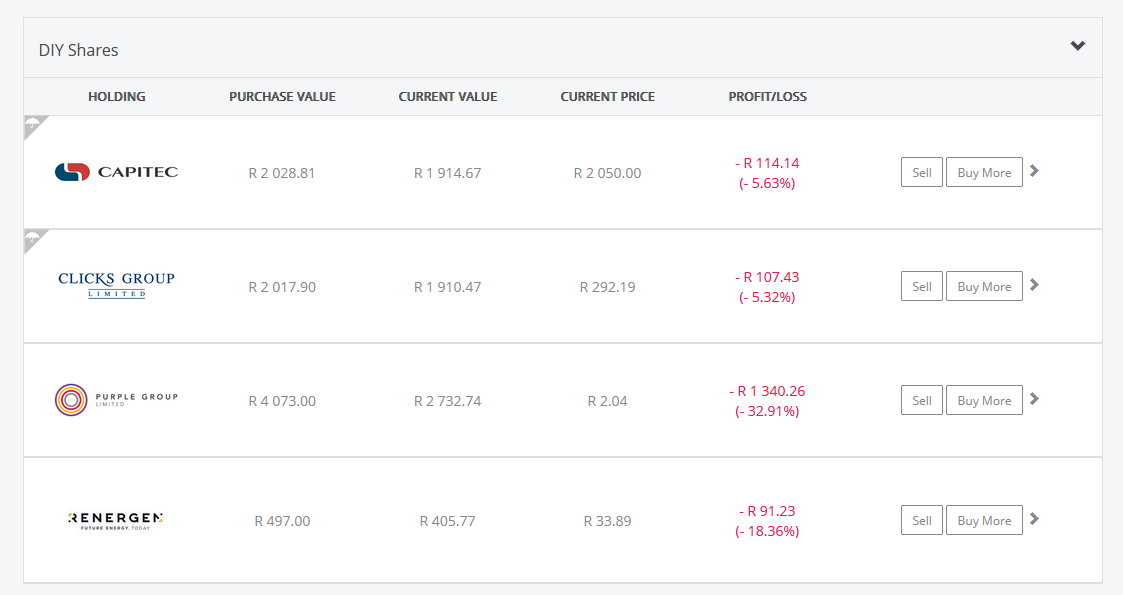Expand the Capitec row details arrow
Screen dimensions: 1123x595
coord(1035,170)
